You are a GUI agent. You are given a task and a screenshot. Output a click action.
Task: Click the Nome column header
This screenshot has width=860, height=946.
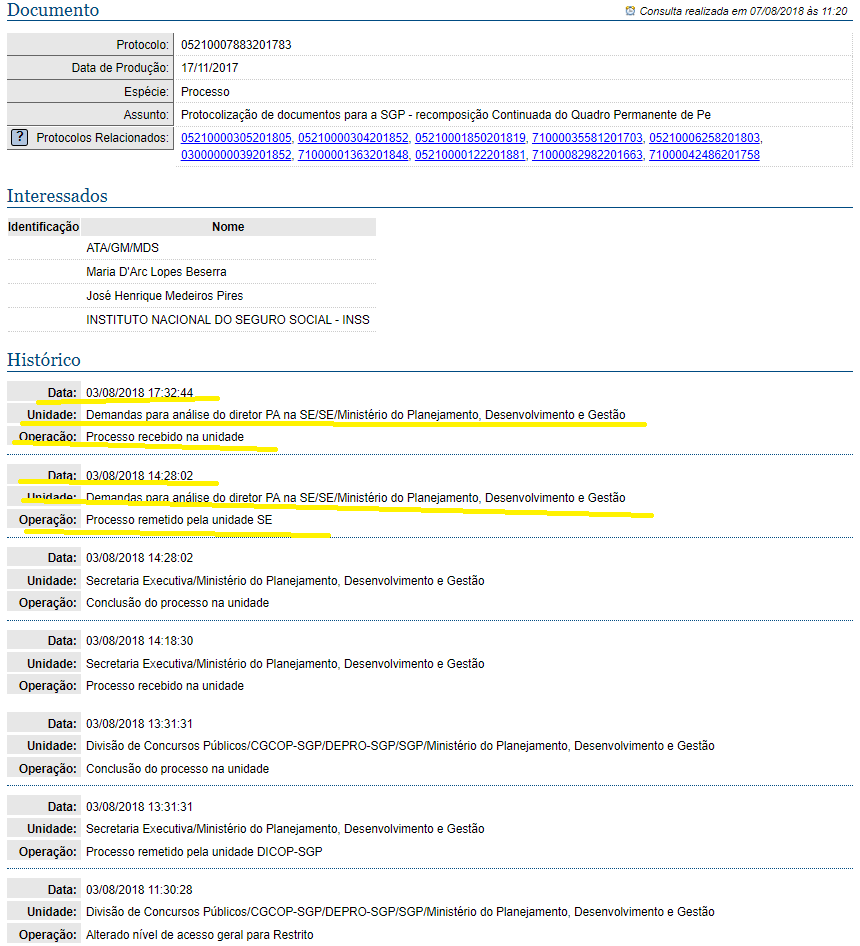(228, 227)
